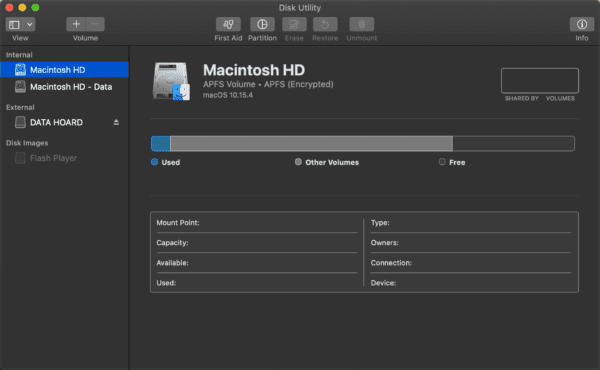
Task: Click the blue Used segment of bar
Action: pyautogui.click(x=161, y=143)
